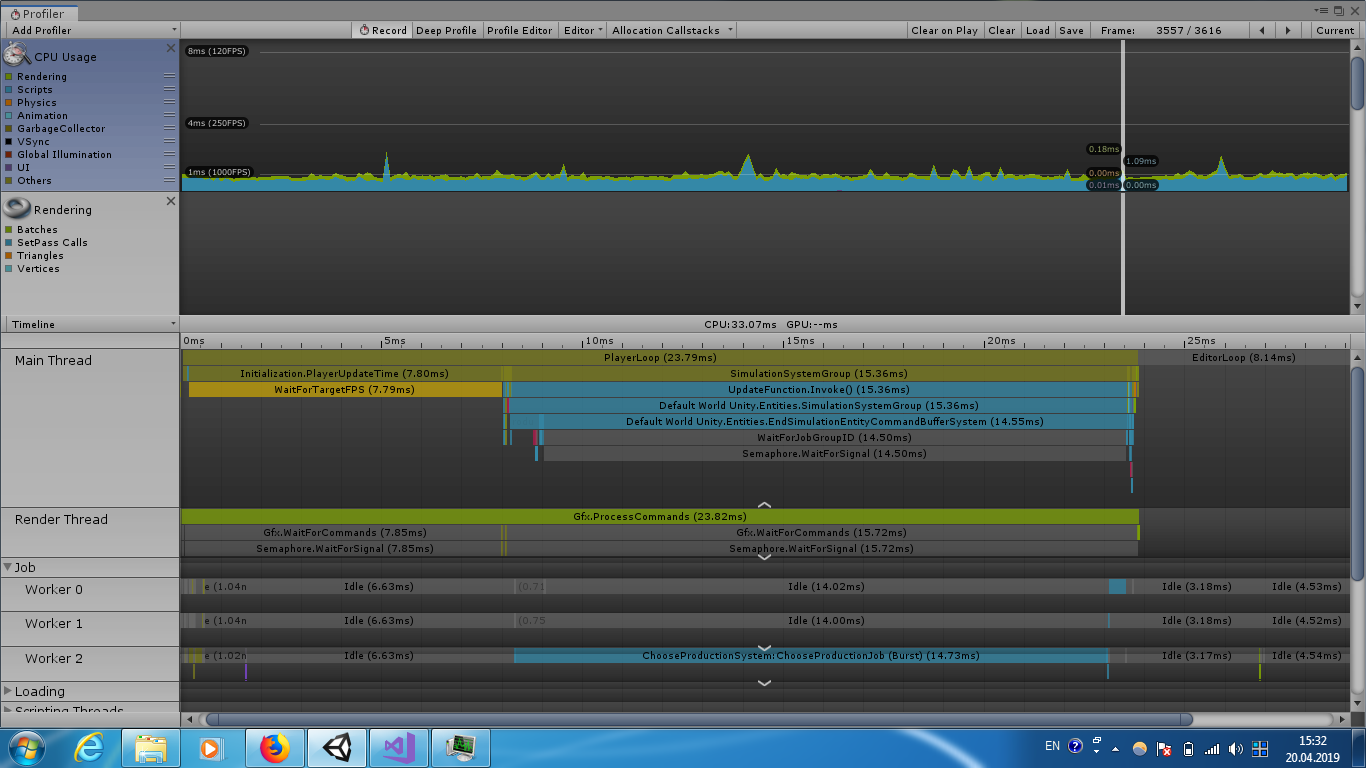The height and width of the screenshot is (768, 1366).
Task: Close the CPU Usage profiler module
Action: point(170,48)
